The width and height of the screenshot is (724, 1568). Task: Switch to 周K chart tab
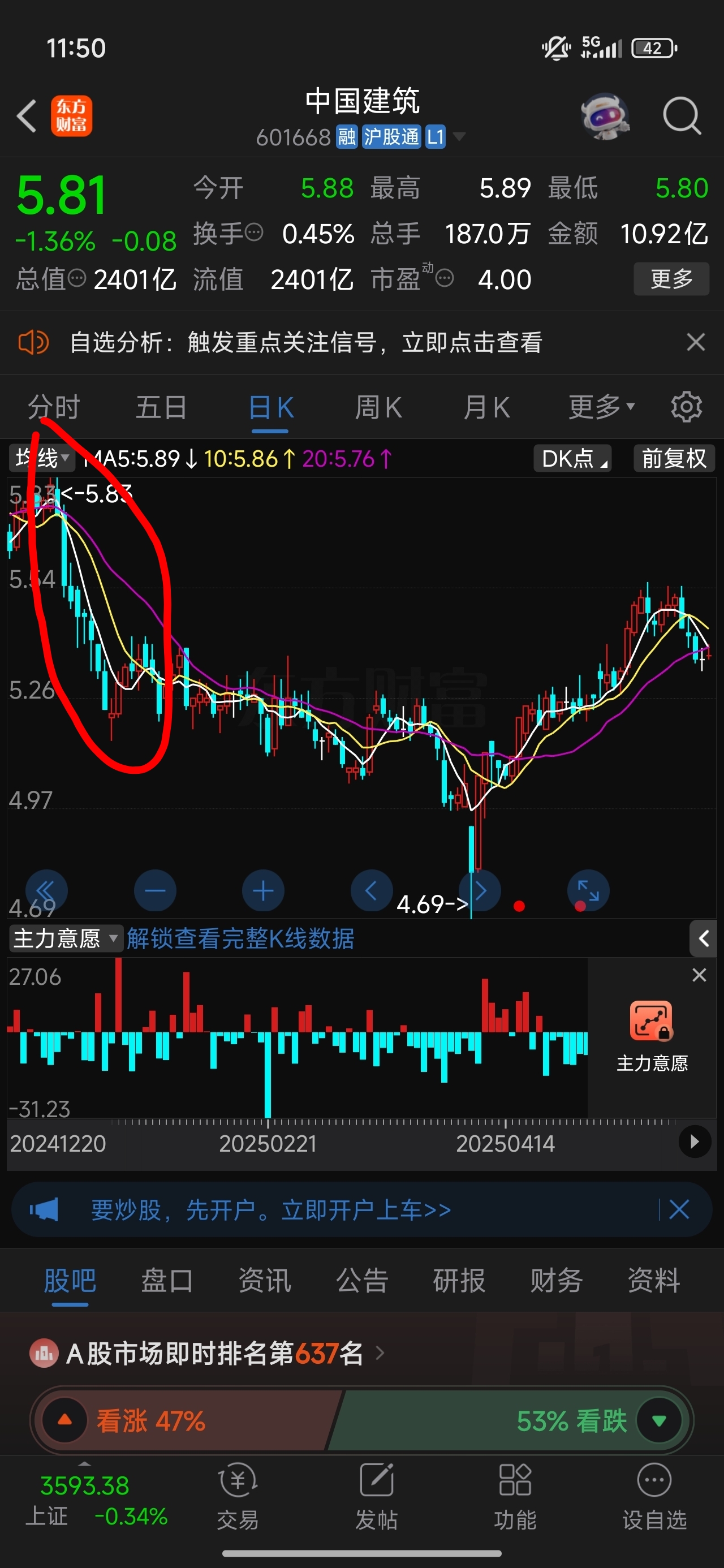(x=378, y=407)
